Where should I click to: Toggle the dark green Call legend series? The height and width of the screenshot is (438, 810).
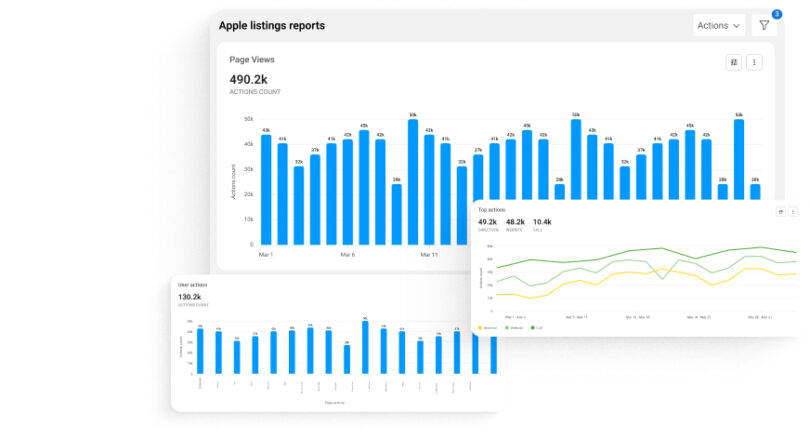click(537, 328)
